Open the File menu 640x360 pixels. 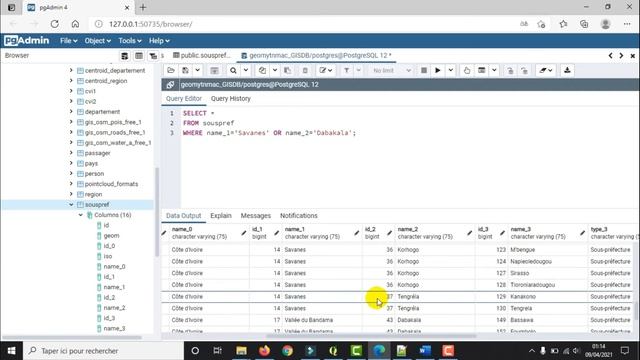click(x=69, y=41)
